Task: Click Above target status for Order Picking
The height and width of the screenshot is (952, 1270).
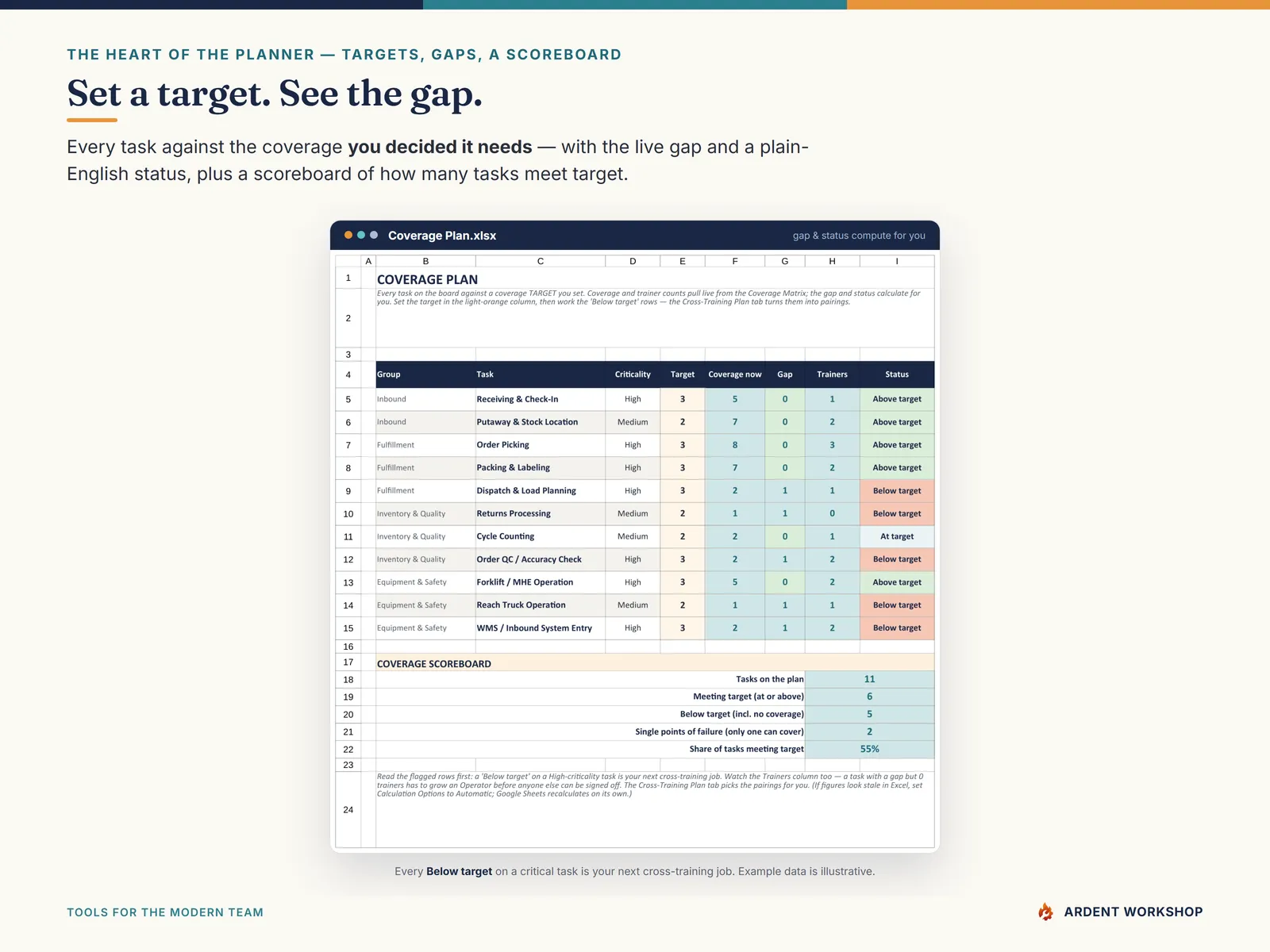Action: pyautogui.click(x=897, y=445)
